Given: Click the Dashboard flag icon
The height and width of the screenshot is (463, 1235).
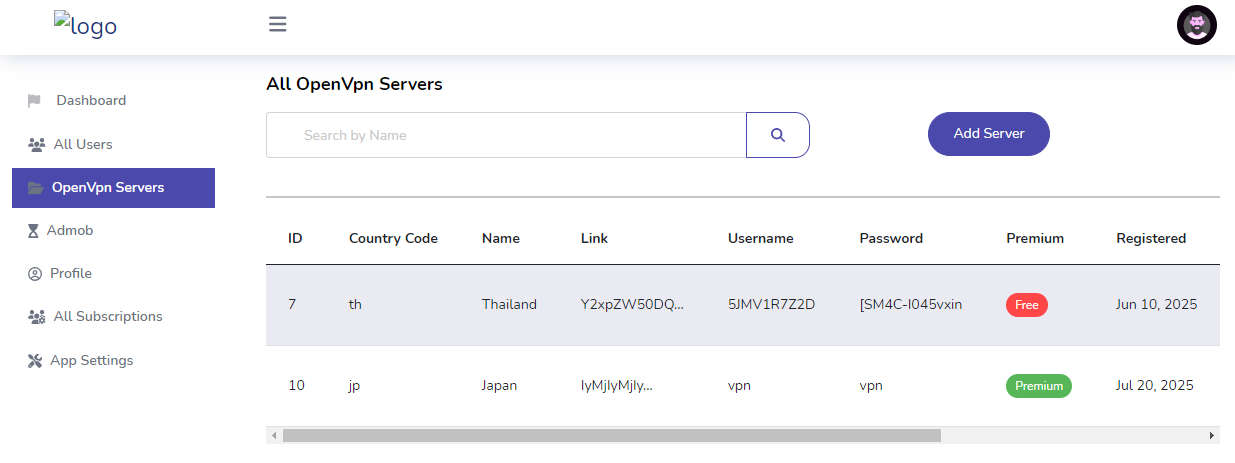Looking at the screenshot, I should coord(34,101).
